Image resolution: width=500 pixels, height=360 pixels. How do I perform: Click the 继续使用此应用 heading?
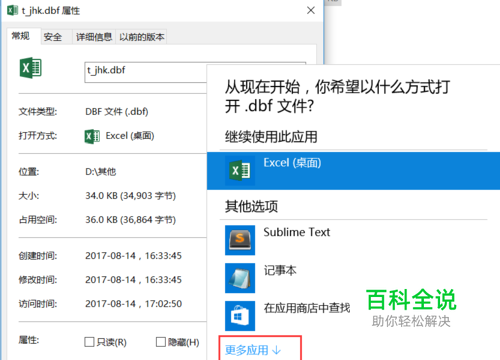[x=271, y=137]
